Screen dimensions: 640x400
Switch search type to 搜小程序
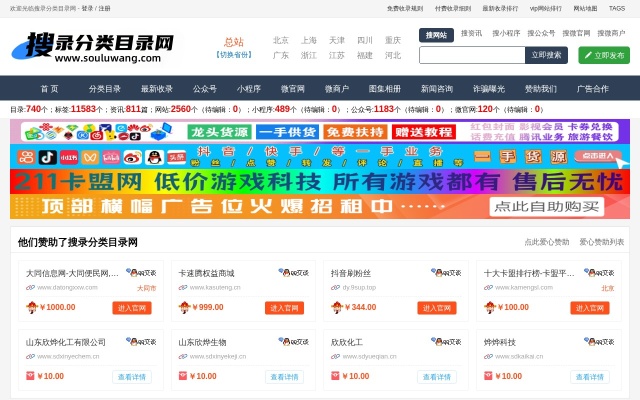click(506, 34)
